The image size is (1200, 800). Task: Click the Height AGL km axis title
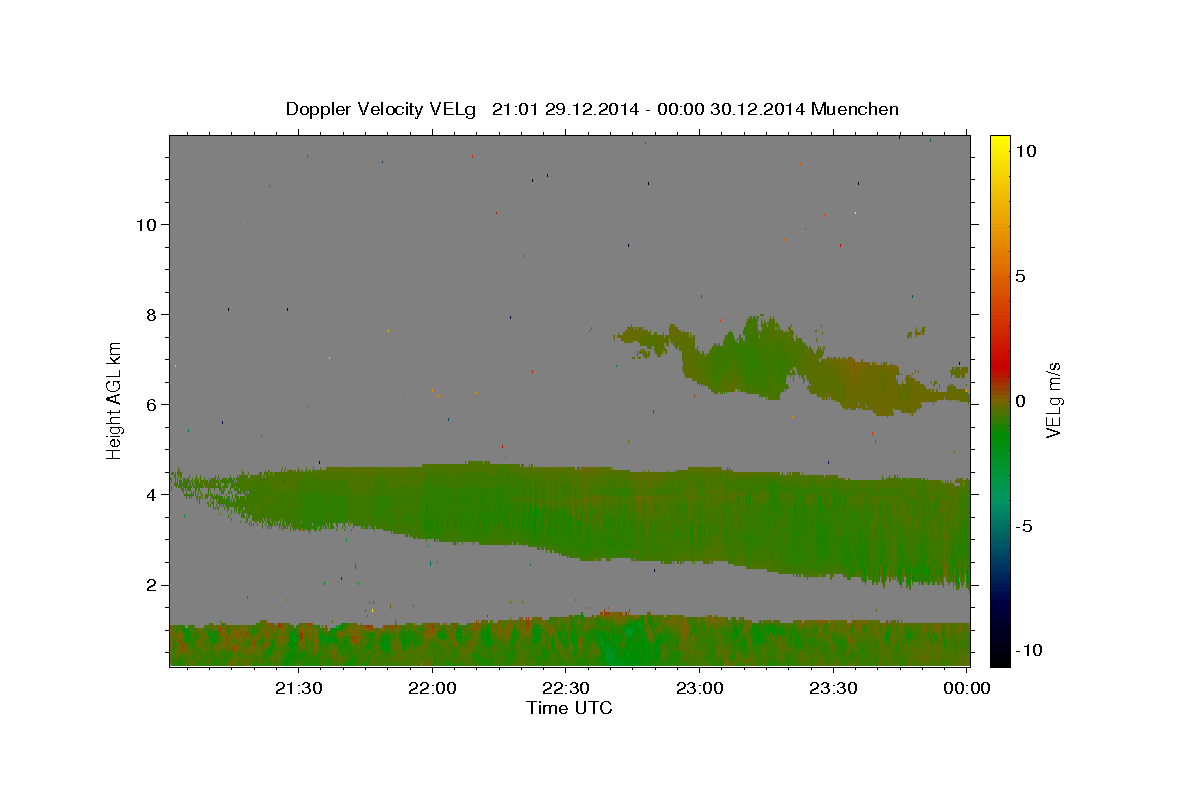pos(115,400)
